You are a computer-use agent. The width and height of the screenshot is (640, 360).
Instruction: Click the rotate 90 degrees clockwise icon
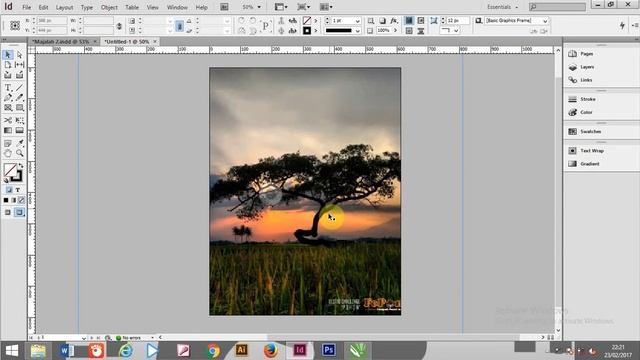241,21
